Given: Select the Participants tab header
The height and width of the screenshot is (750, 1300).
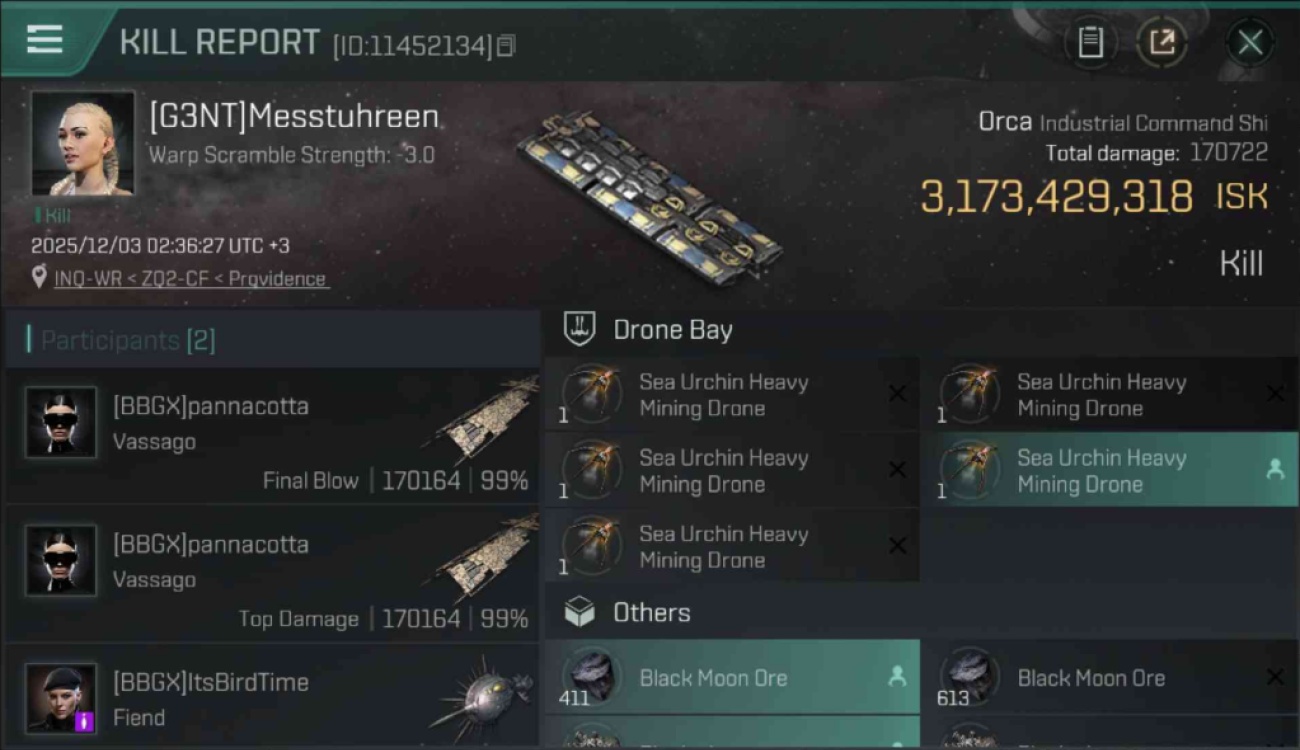Looking at the screenshot, I should (128, 340).
